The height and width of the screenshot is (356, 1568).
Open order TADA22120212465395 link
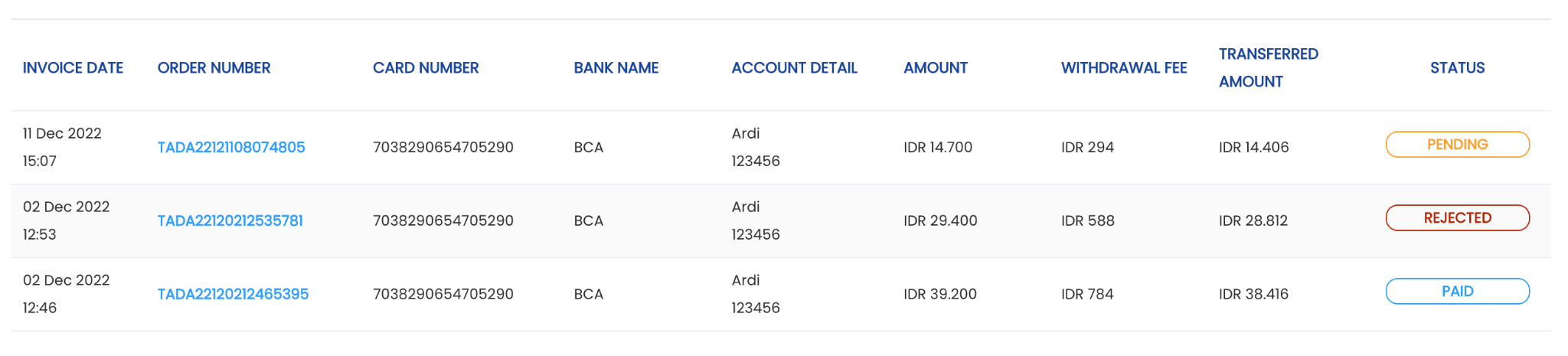(233, 294)
